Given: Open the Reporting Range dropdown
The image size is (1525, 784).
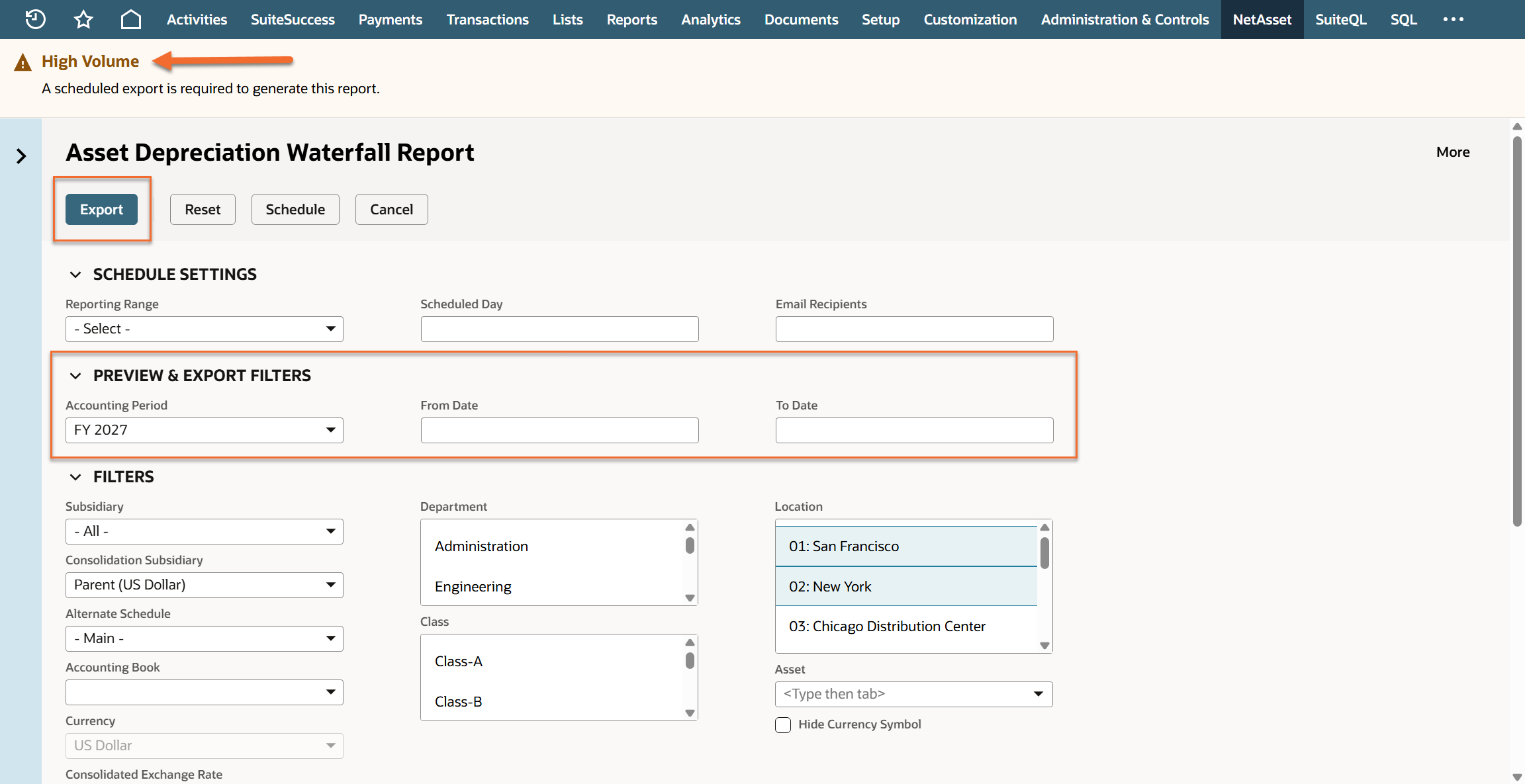Looking at the screenshot, I should [x=205, y=329].
